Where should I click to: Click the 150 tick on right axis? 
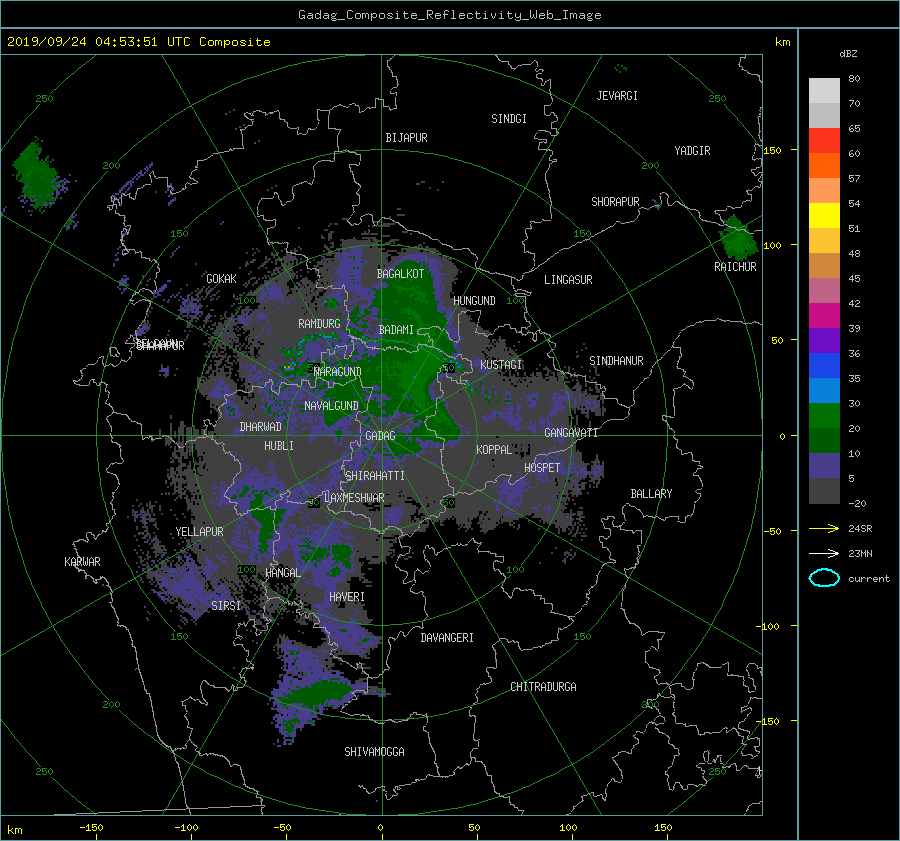773,150
